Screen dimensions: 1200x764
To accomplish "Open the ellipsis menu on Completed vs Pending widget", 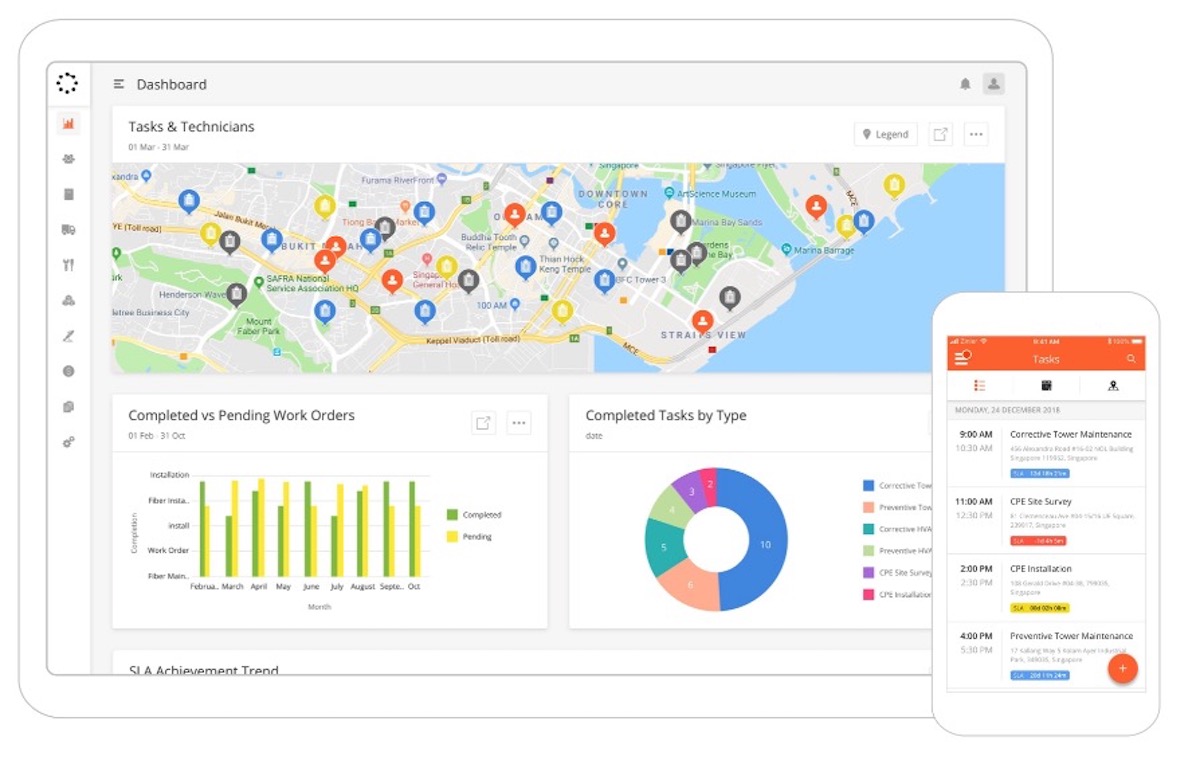I will [x=519, y=422].
